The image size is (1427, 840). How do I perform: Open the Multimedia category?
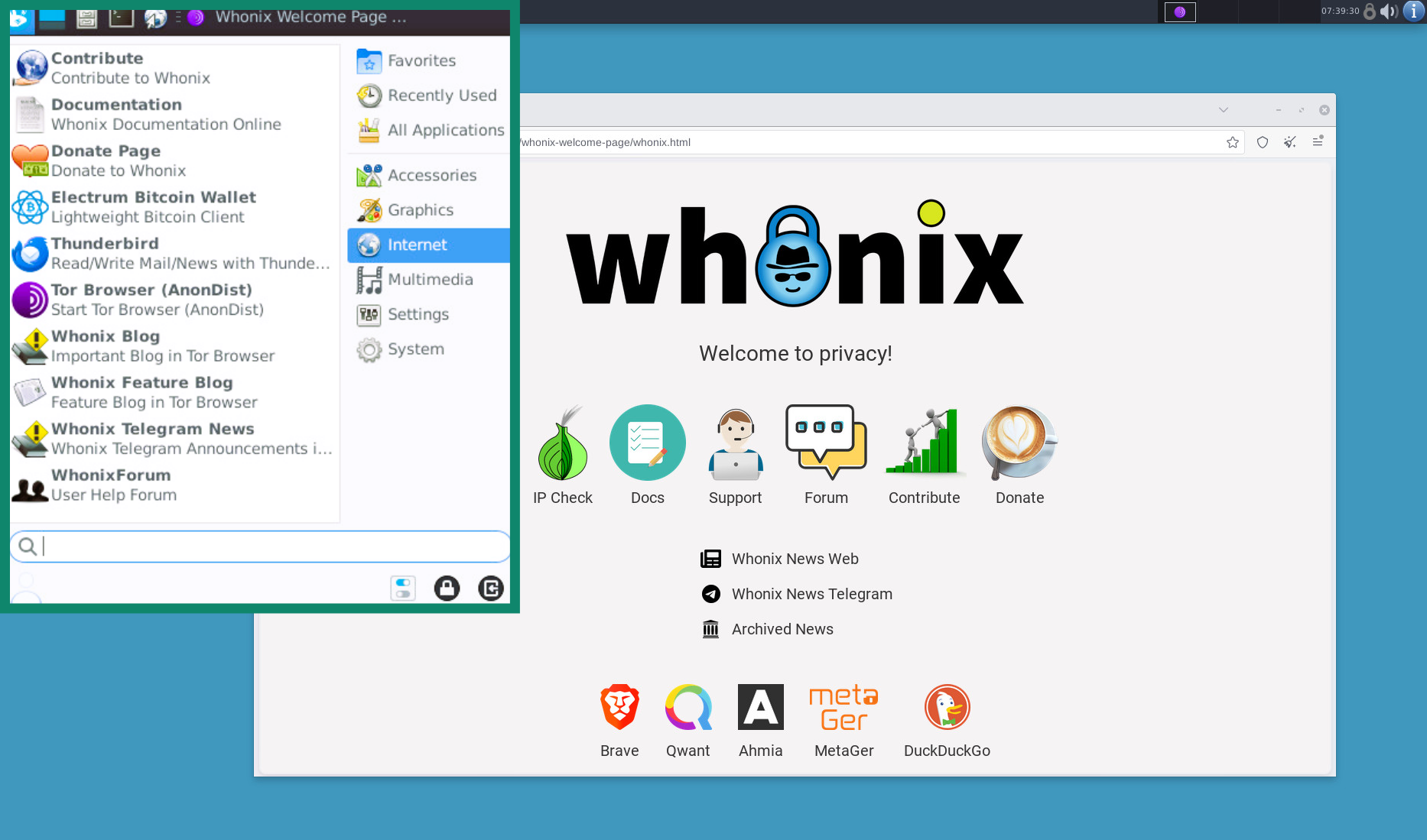[x=430, y=279]
